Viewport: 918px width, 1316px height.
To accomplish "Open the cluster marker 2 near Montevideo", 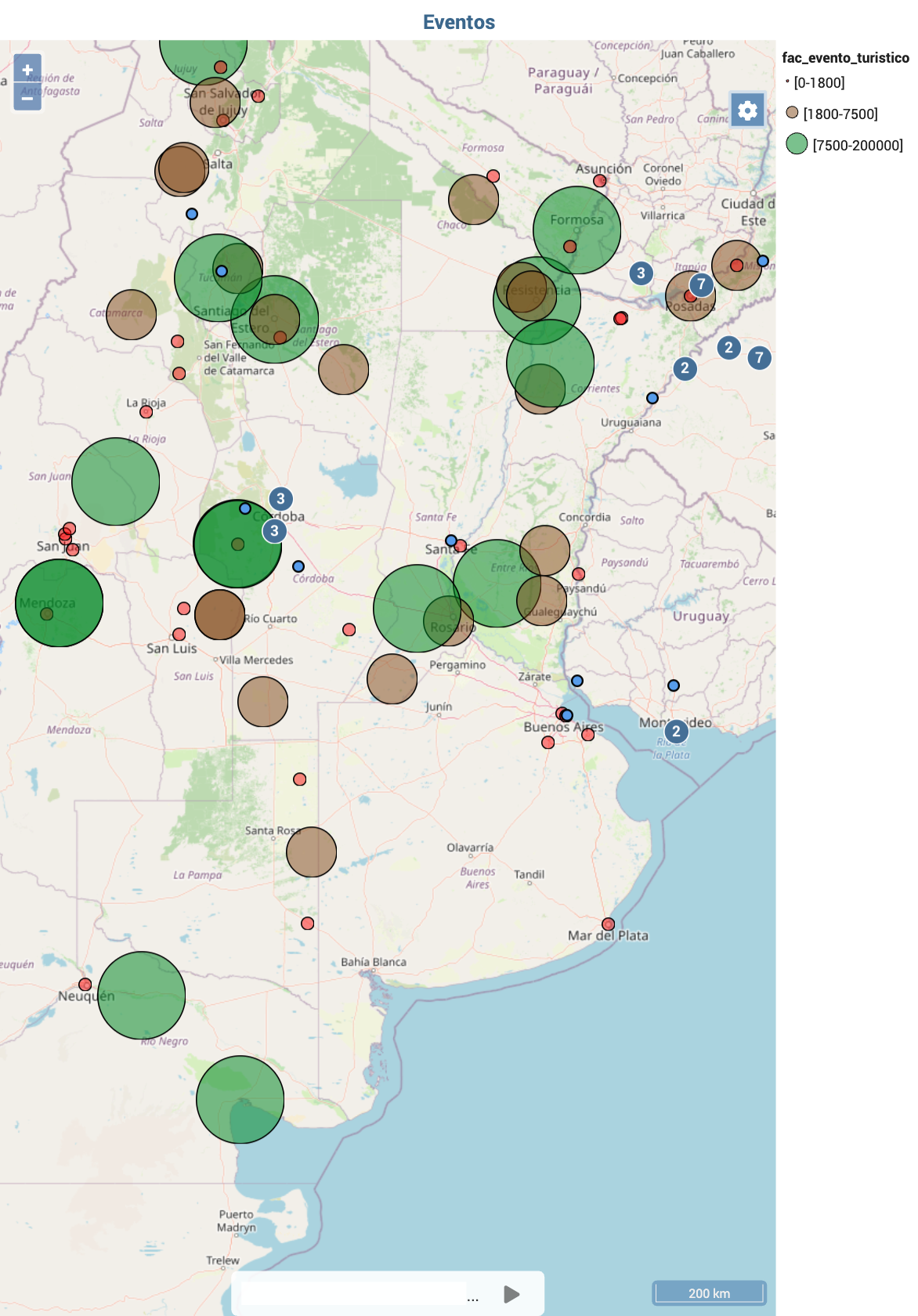I will coord(676,732).
